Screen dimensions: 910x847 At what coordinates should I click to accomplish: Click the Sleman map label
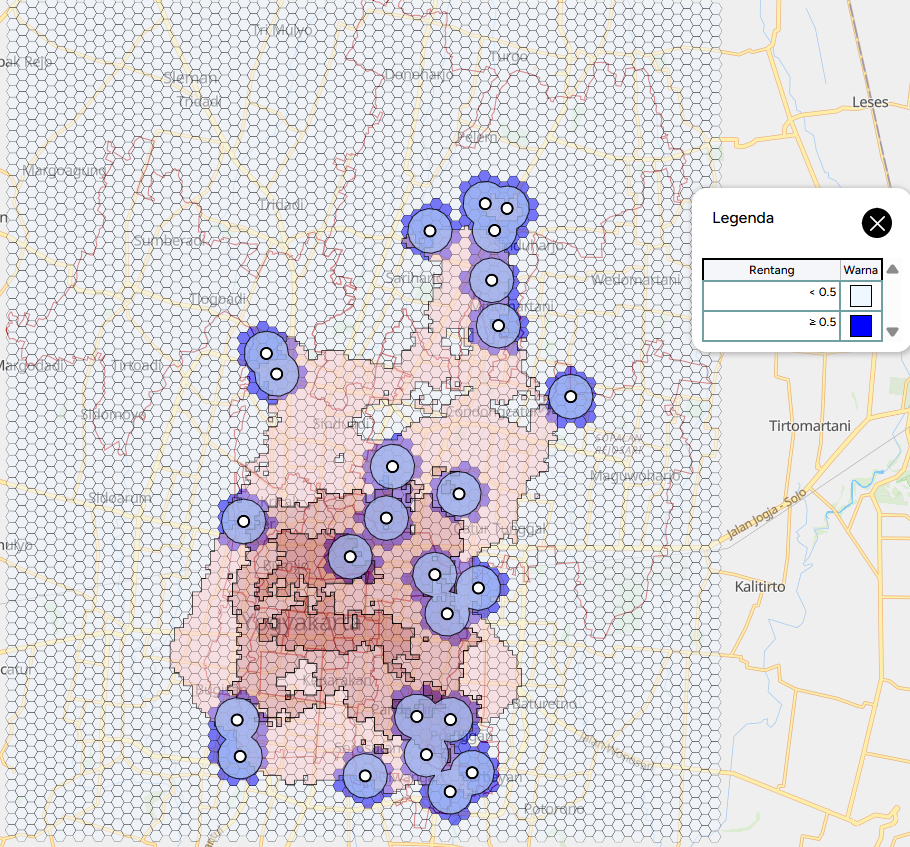[x=190, y=78]
